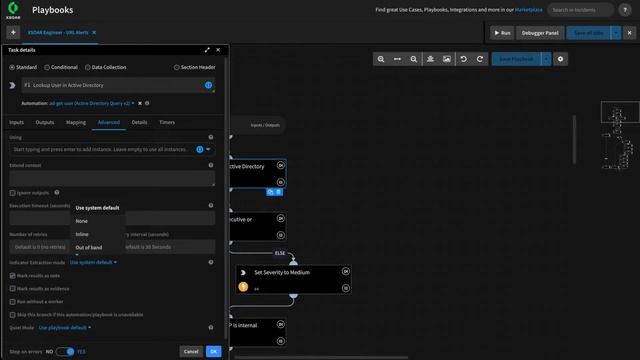
Task: Click the auto-arrange layout icon
Action: pos(430,59)
